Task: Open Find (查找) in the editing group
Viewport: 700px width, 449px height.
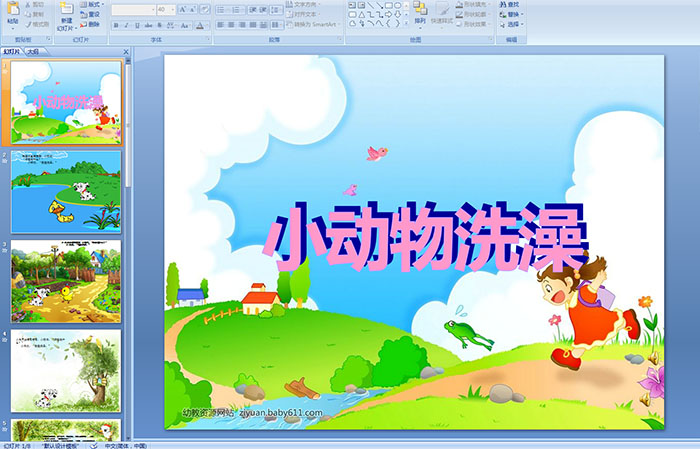Action: click(510, 4)
